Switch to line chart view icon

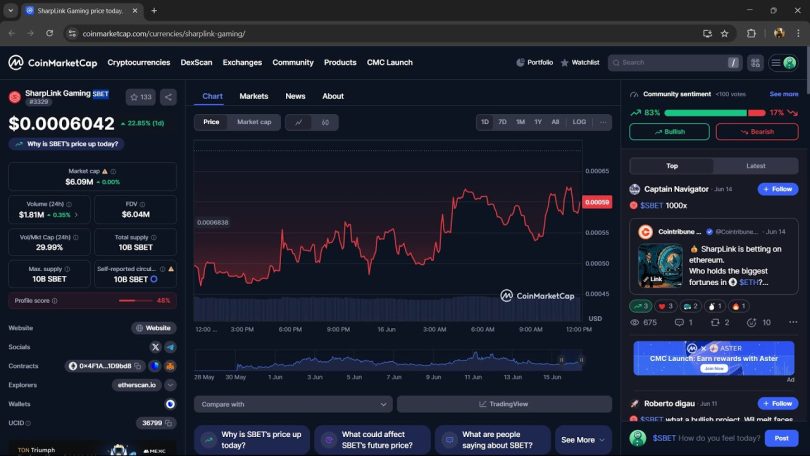(x=299, y=122)
